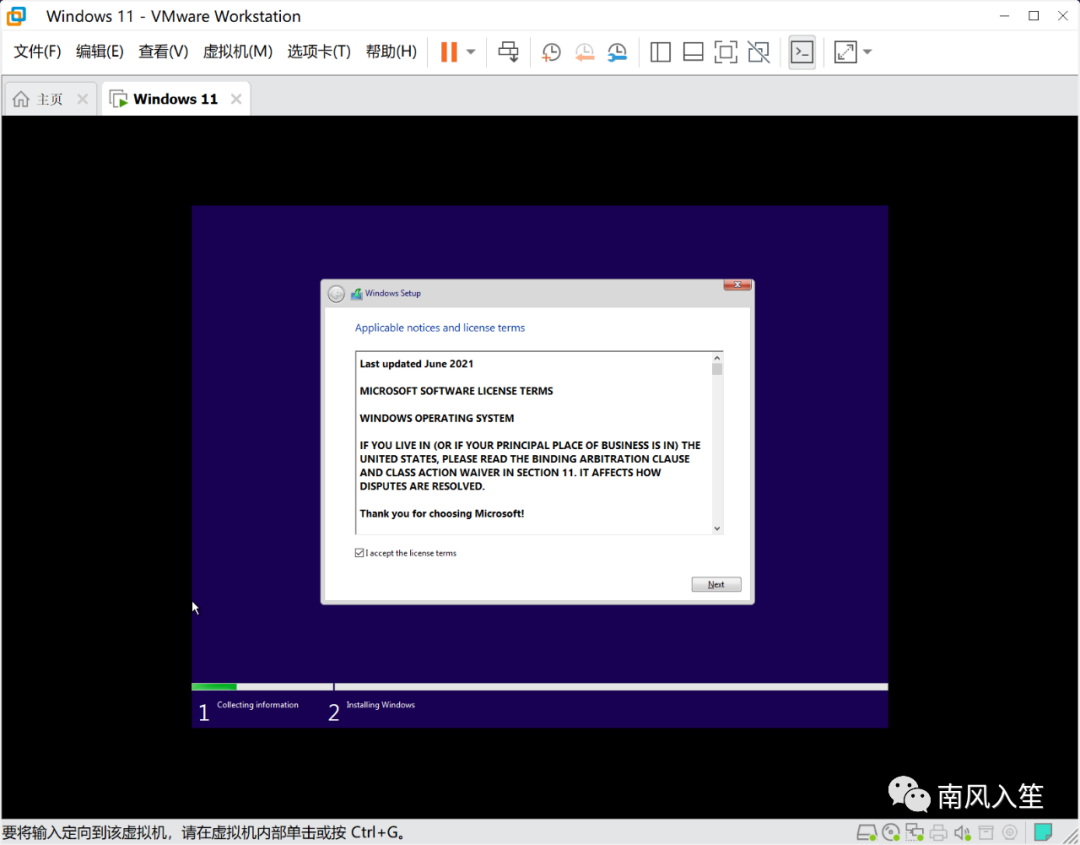Click the hard disk status icon
The width and height of the screenshot is (1080, 845).
(866, 833)
